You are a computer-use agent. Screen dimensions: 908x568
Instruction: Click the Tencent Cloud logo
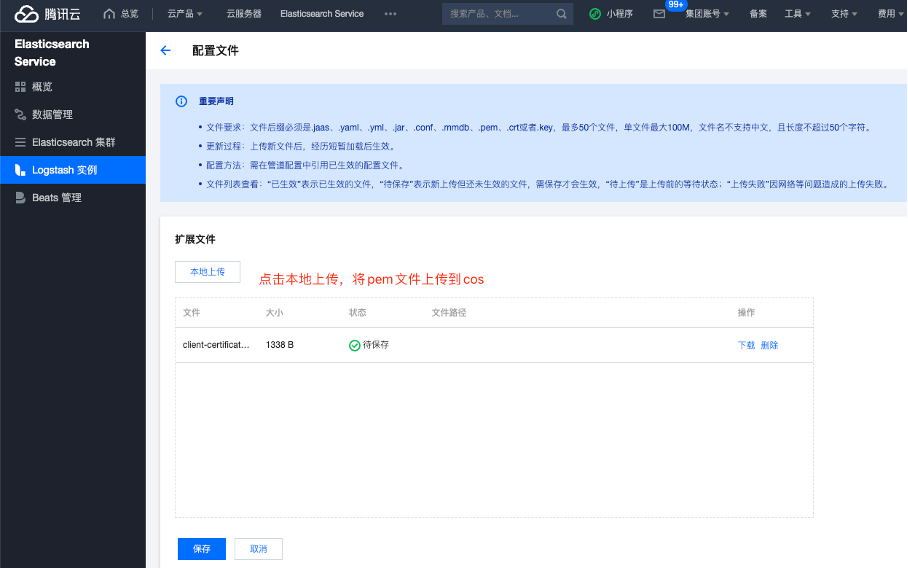47,14
